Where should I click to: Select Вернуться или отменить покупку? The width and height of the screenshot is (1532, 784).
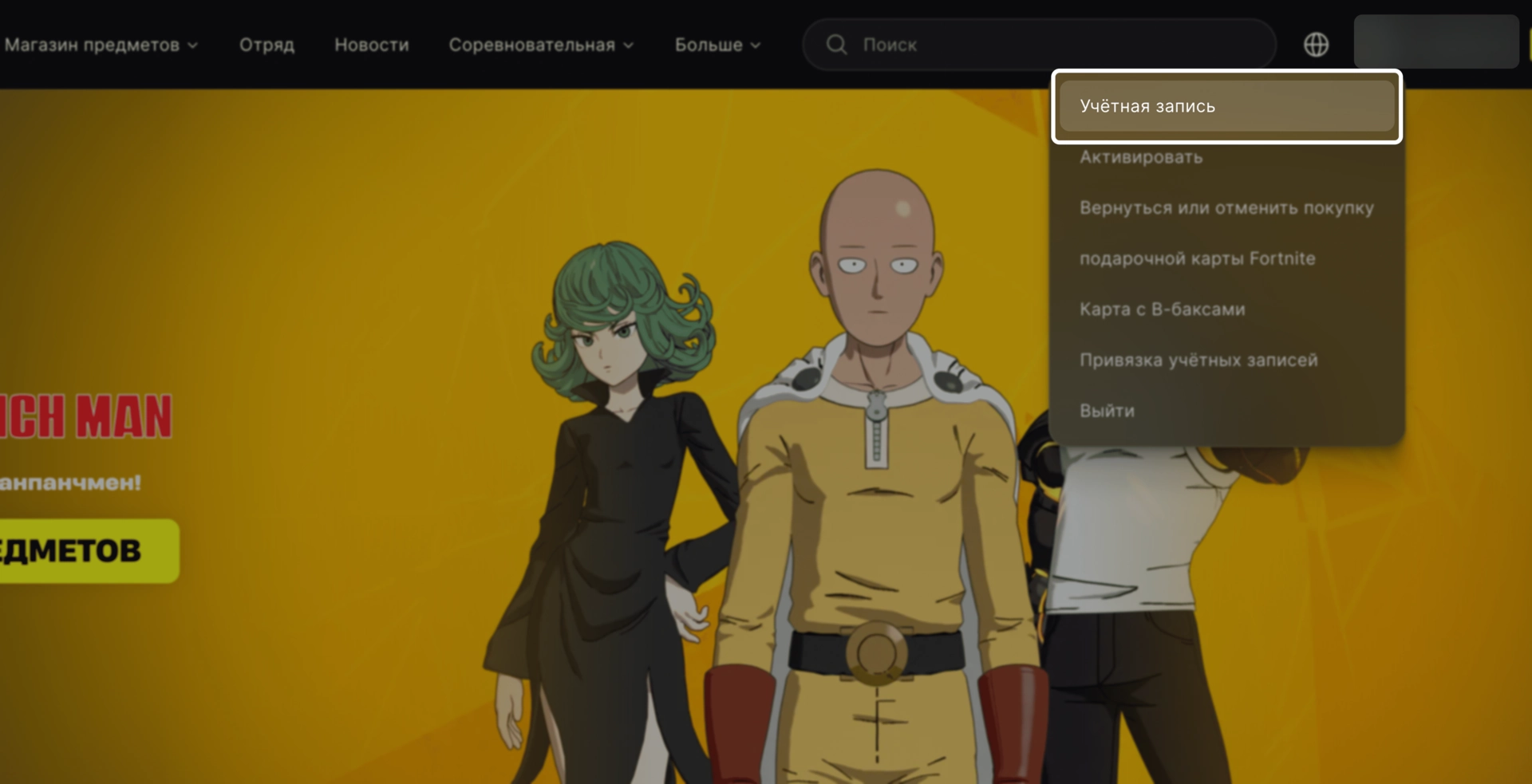pyautogui.click(x=1226, y=208)
